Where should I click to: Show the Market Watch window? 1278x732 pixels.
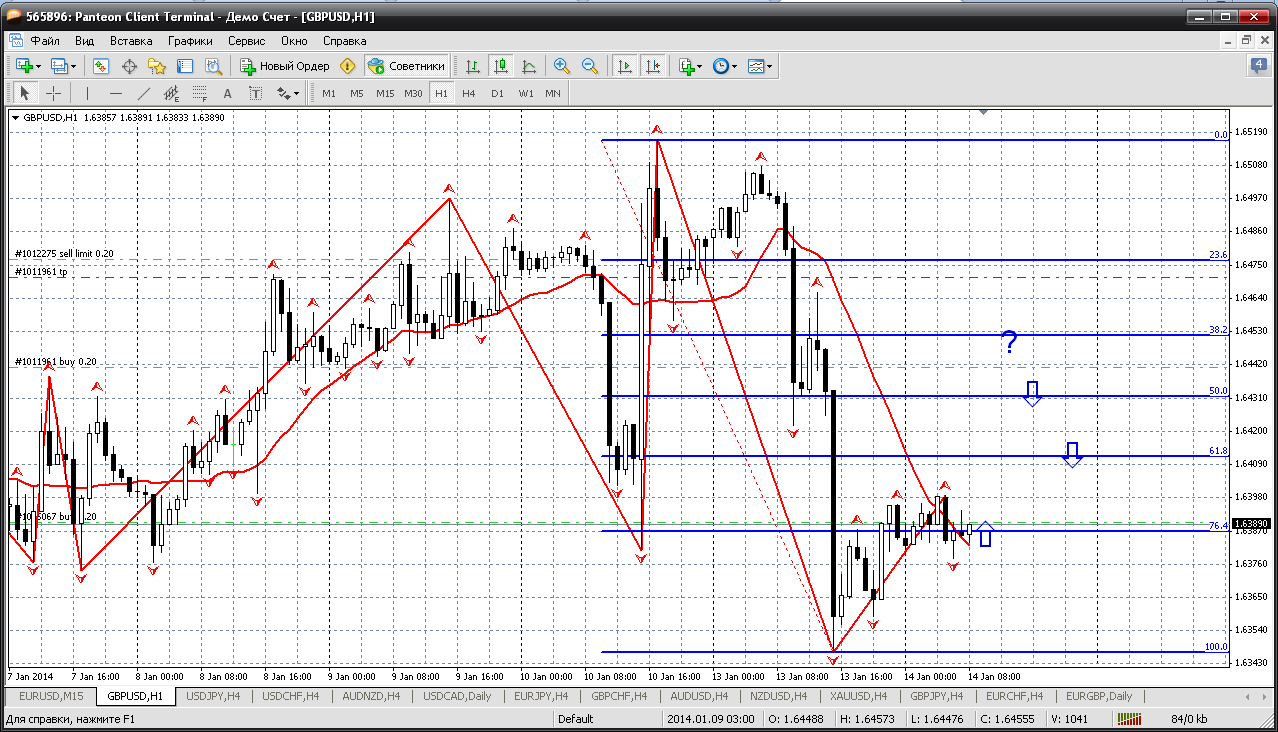101,66
